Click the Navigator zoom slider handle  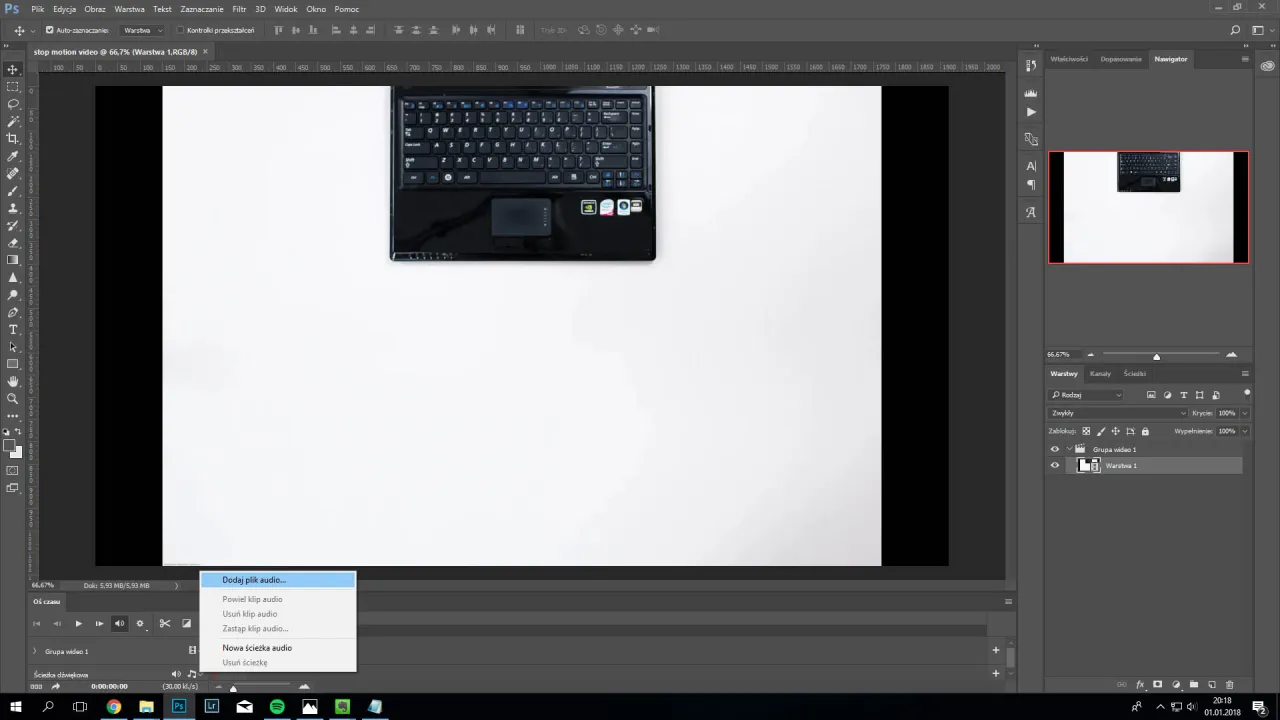[x=1157, y=356]
